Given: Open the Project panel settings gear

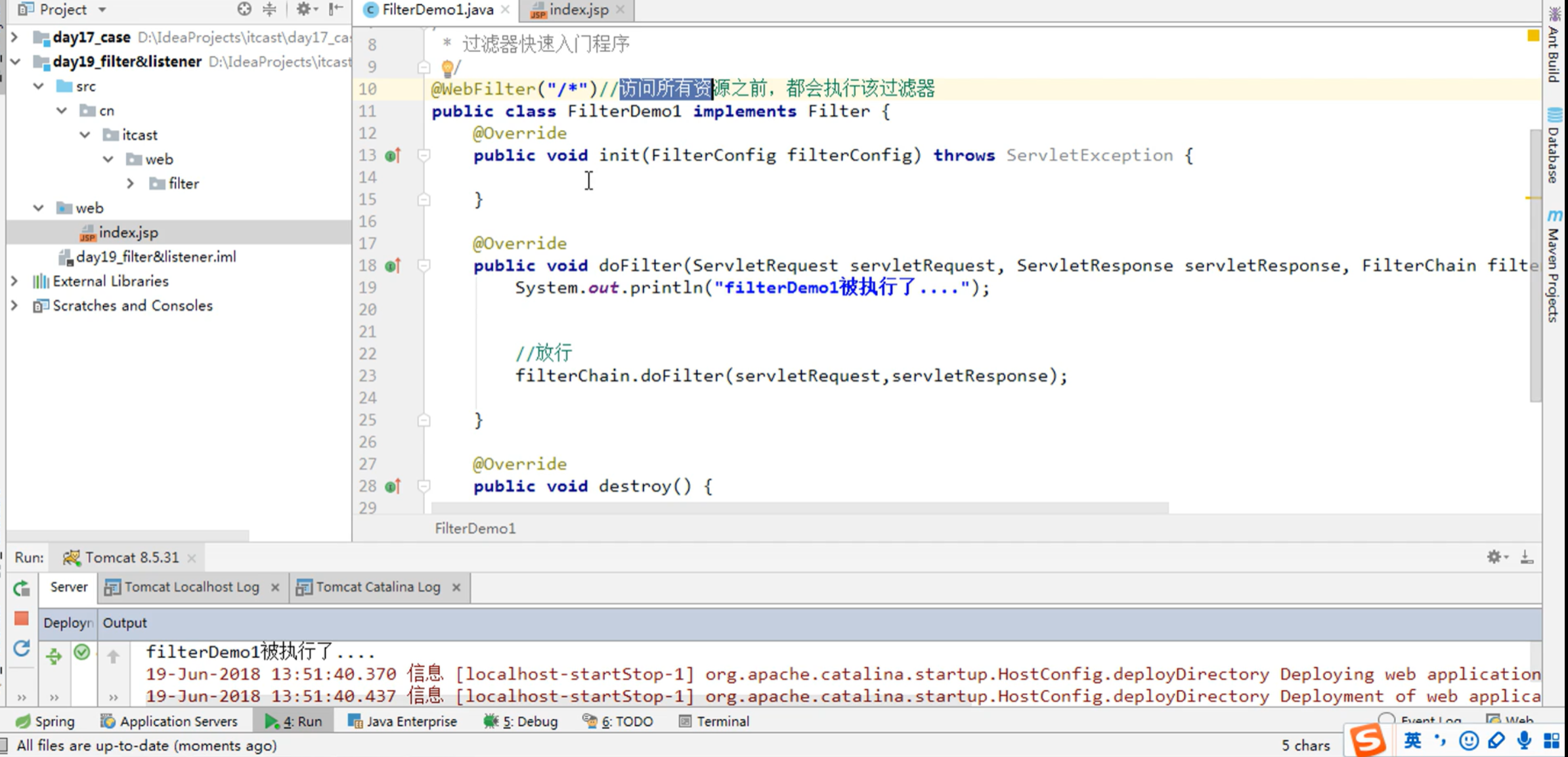Looking at the screenshot, I should 303,9.
